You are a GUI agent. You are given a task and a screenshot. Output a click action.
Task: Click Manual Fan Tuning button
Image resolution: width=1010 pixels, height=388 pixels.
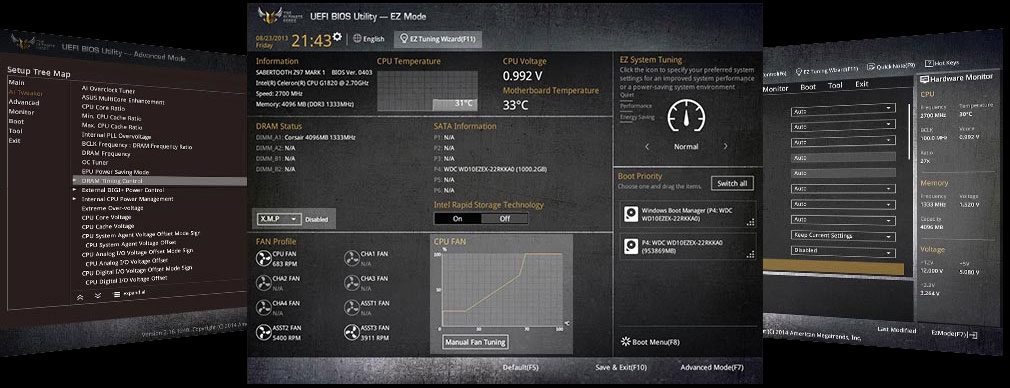click(475, 342)
